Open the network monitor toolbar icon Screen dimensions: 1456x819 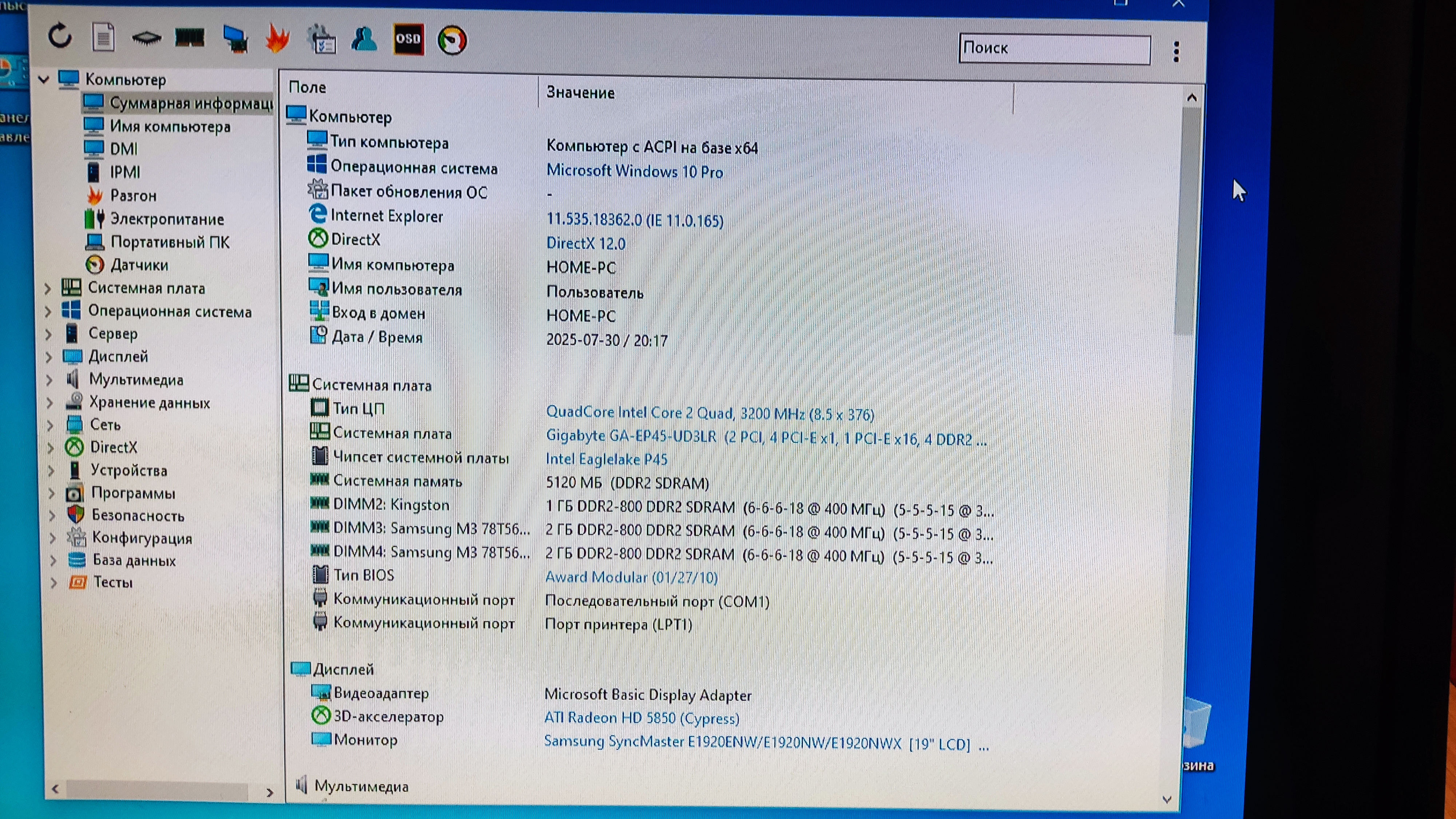(235, 39)
